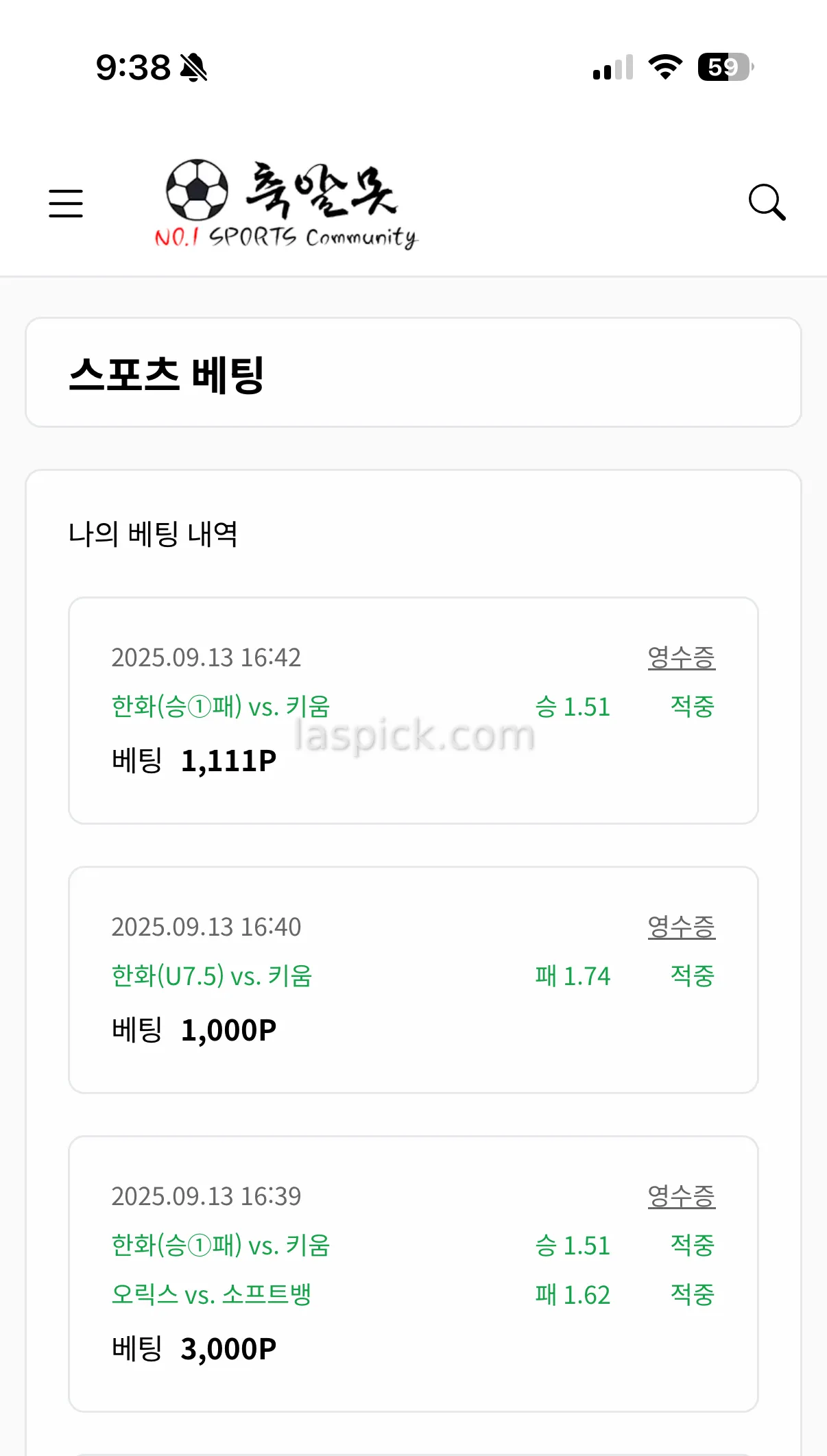The image size is (827, 1456).
Task: Tap the 패 1.74 odds
Action: click(x=573, y=975)
